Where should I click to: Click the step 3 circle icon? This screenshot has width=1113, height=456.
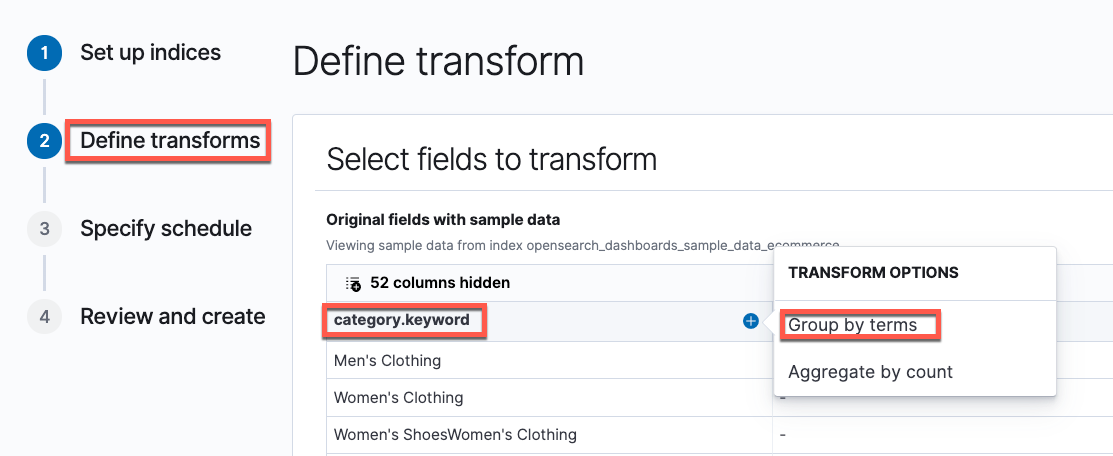pos(44,229)
